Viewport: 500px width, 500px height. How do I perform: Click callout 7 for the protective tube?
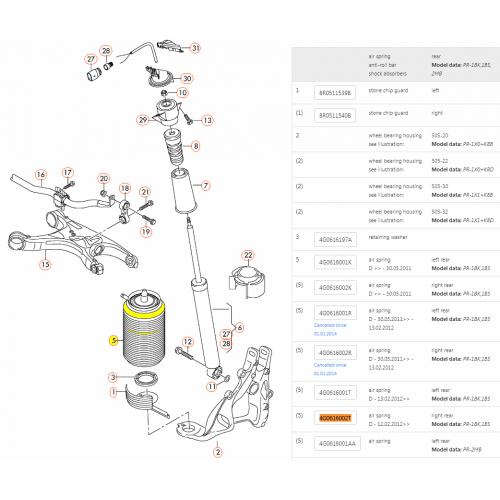click(x=206, y=186)
